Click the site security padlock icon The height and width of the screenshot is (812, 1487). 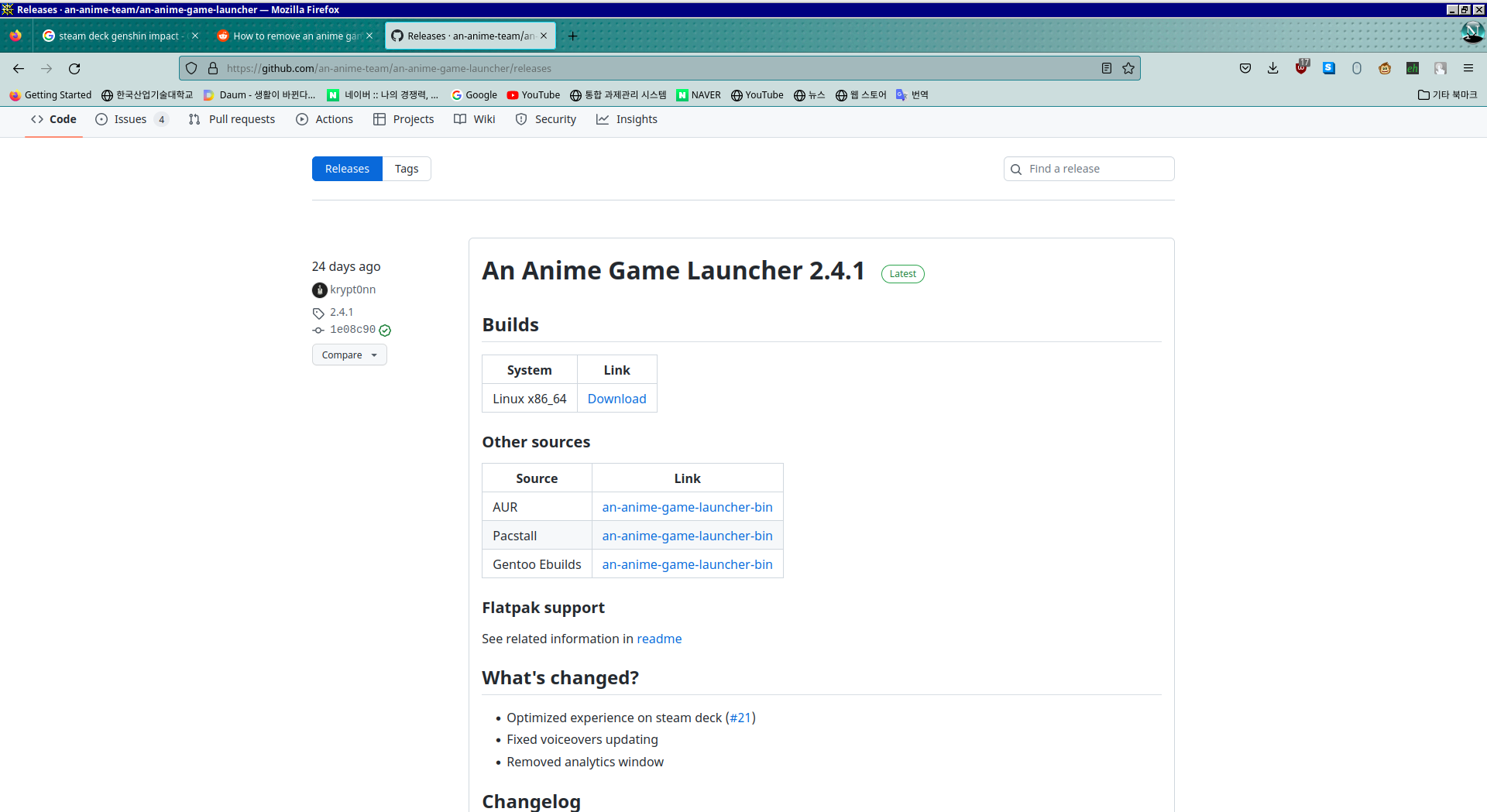coord(213,69)
